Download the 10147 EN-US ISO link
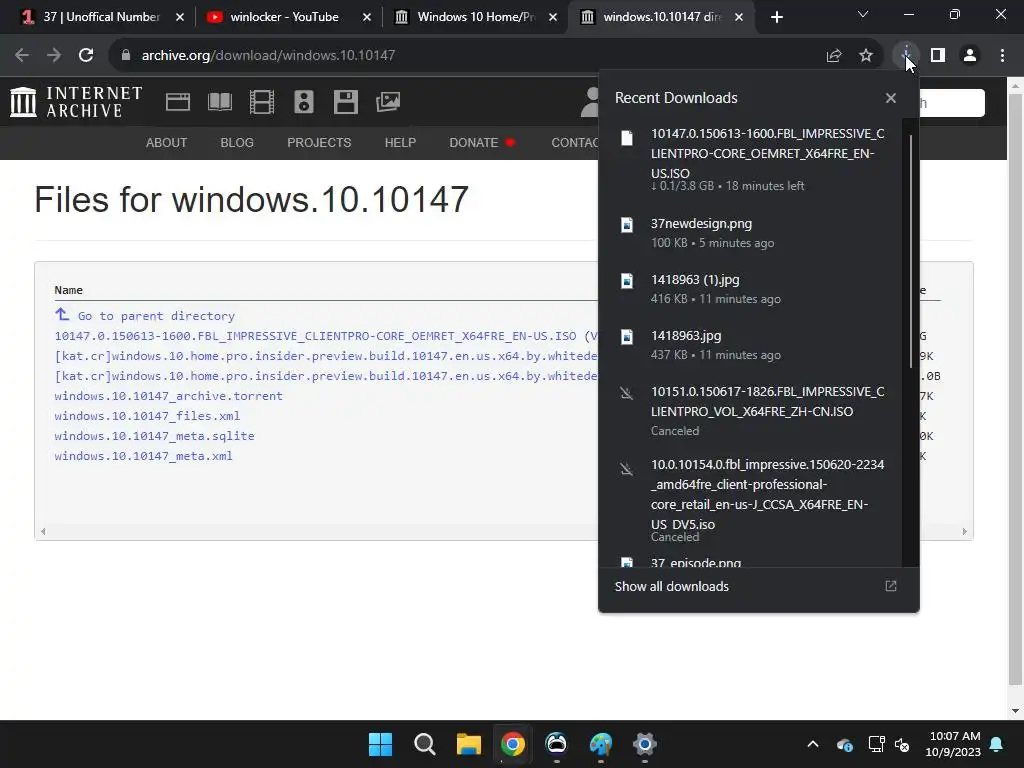Screen dimensions: 1024x768 [x=315, y=336]
